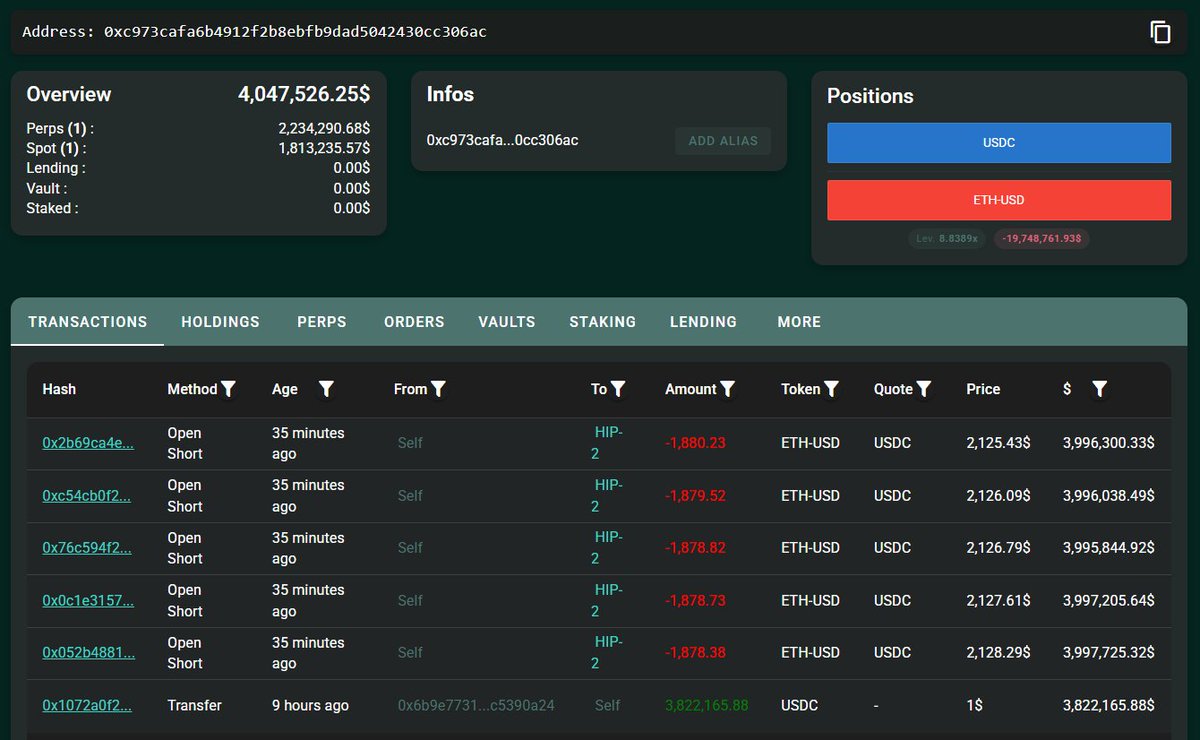Click the ADD ALIAS button

[723, 140]
